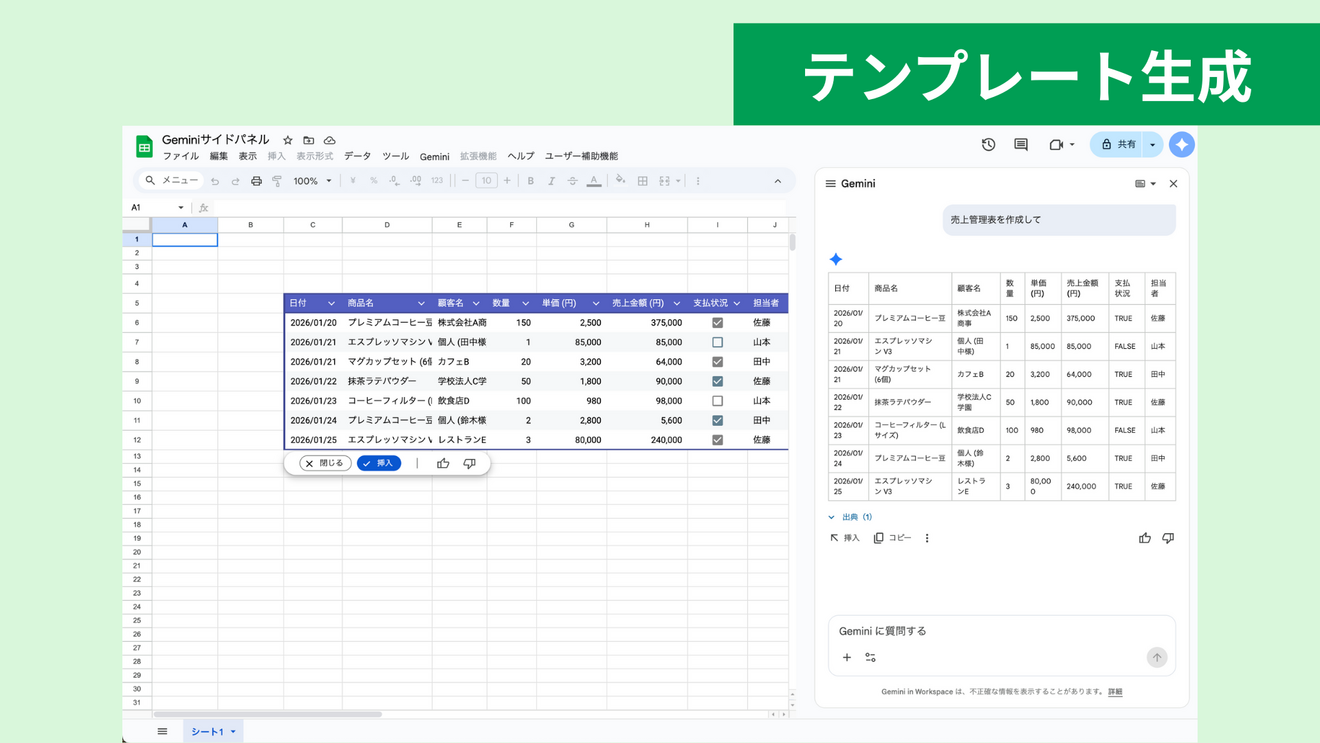Click コピー in the Gemini panel
1320x743 pixels.
click(x=892, y=538)
